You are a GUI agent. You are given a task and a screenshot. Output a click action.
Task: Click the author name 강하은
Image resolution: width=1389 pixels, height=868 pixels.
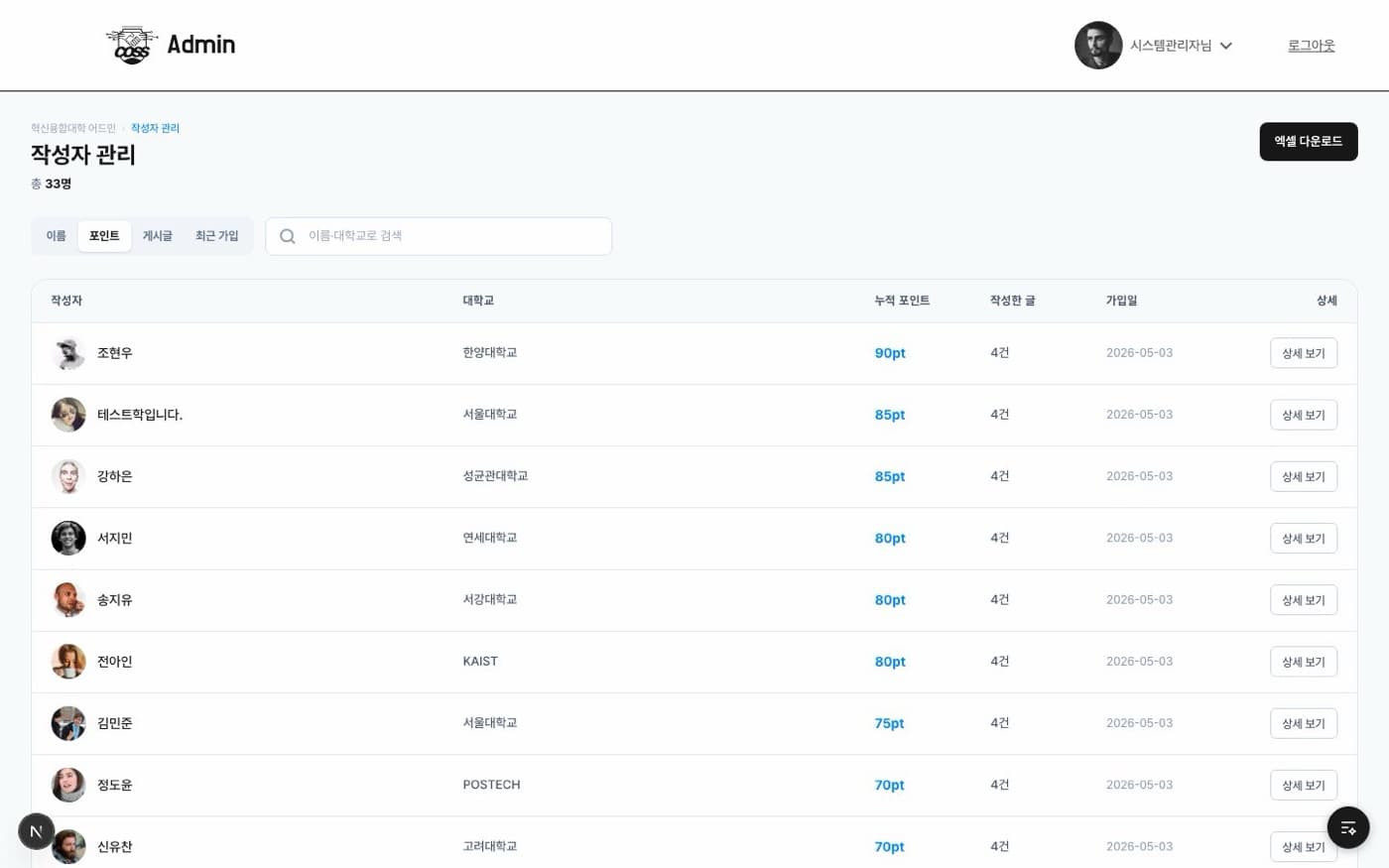(115, 476)
